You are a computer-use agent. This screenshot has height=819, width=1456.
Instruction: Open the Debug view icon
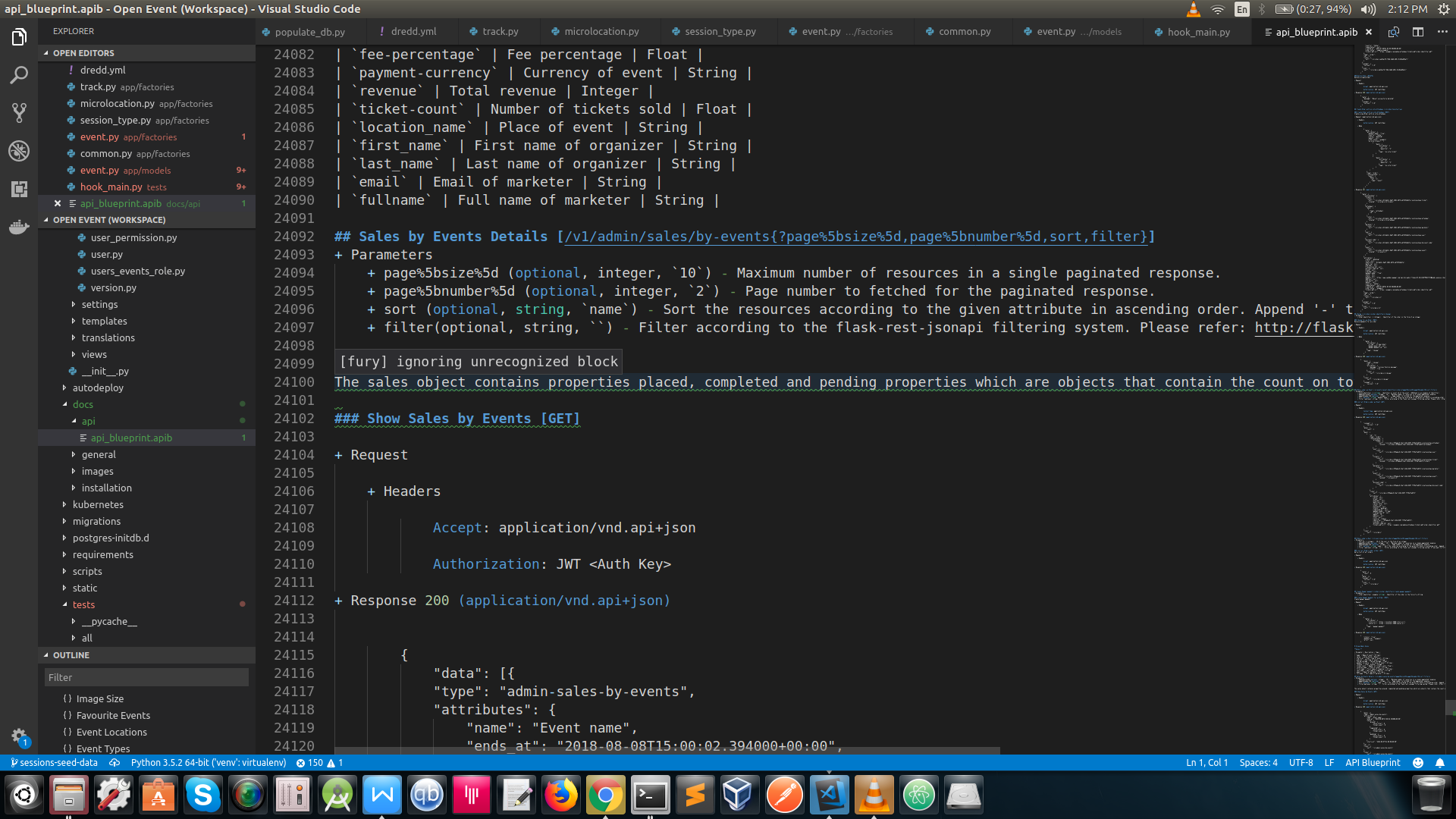[19, 151]
